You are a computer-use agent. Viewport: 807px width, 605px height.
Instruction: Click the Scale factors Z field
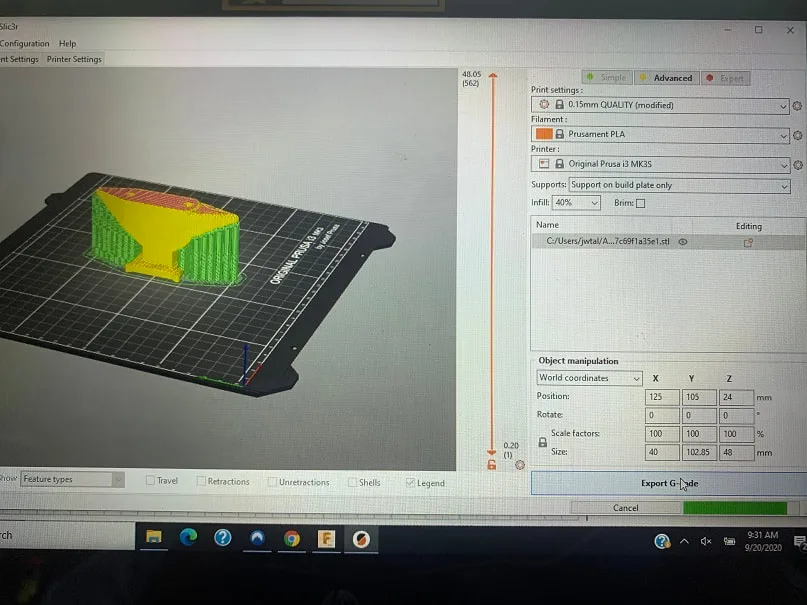tap(736, 434)
